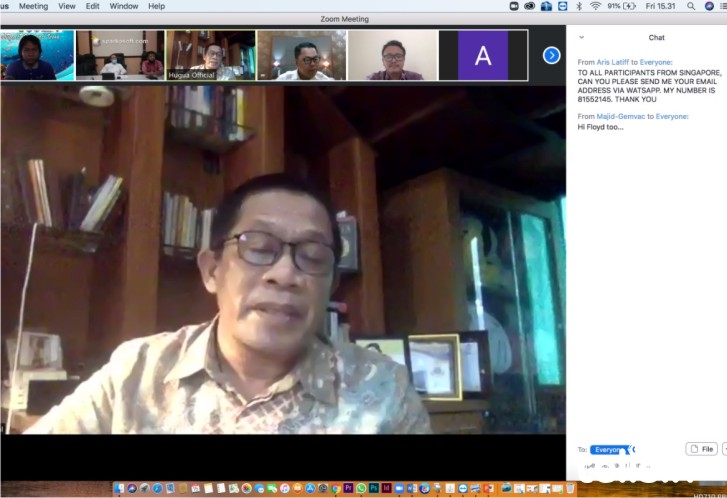Open the Meeting menu in menu bar
Viewport: 727px width, 498px height.
33,6
